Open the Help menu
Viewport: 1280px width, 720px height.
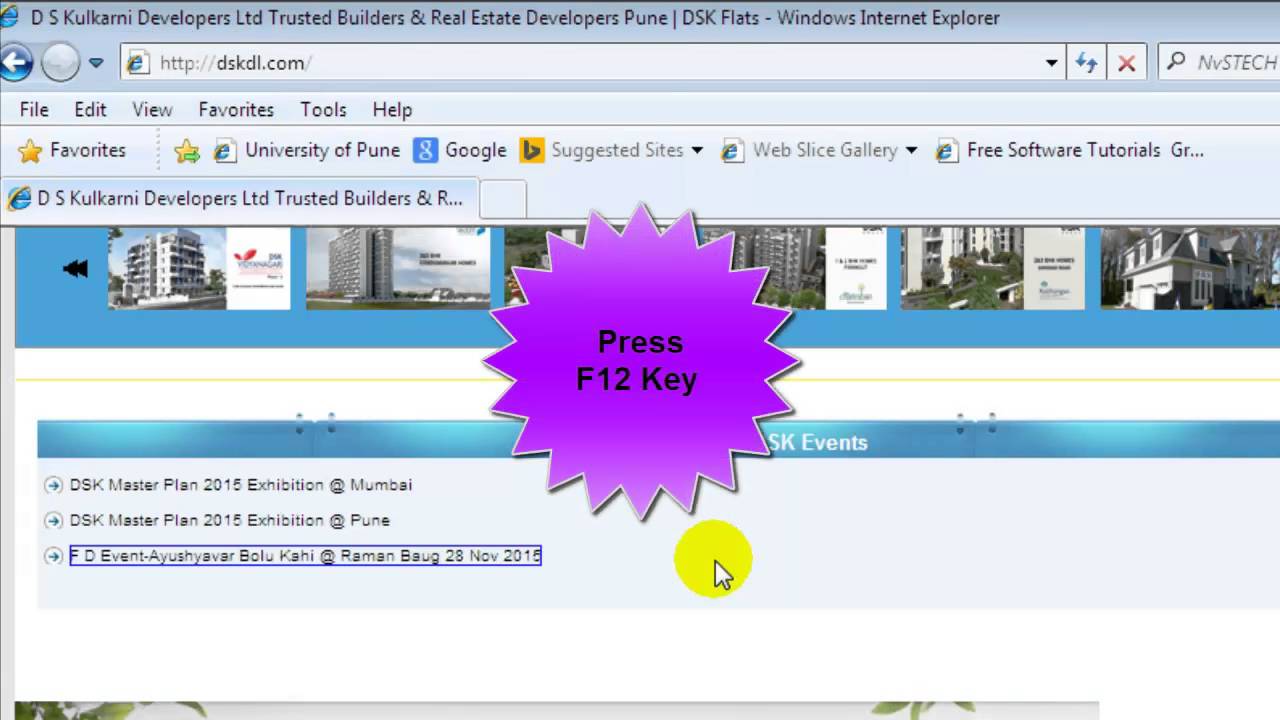pyautogui.click(x=392, y=110)
